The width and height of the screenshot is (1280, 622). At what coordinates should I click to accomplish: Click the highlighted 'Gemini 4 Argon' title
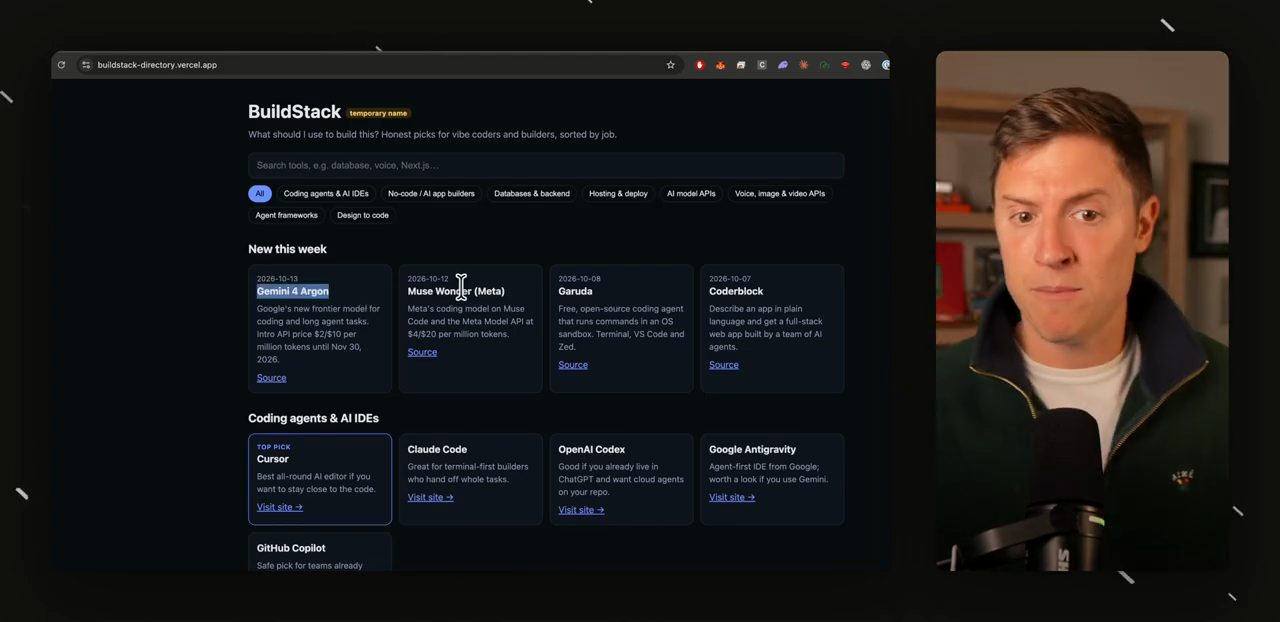pyautogui.click(x=293, y=291)
